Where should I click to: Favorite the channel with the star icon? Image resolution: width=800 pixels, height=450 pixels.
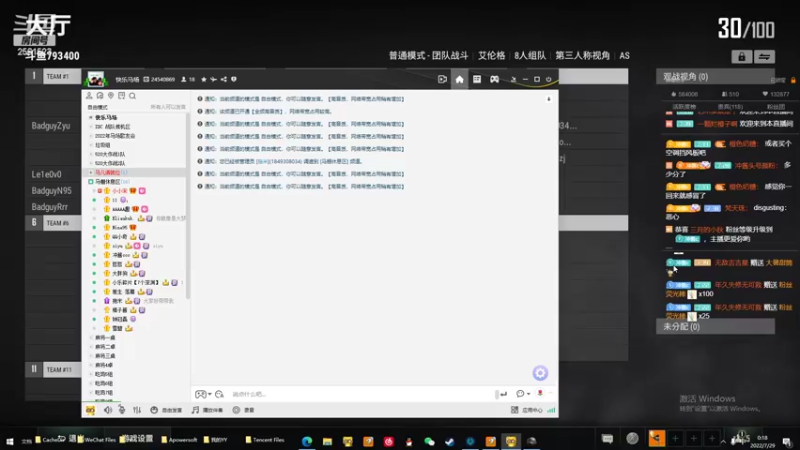(x=204, y=80)
